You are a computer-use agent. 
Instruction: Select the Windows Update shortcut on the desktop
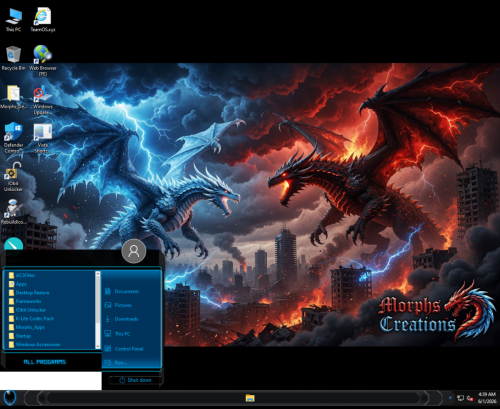43,101
